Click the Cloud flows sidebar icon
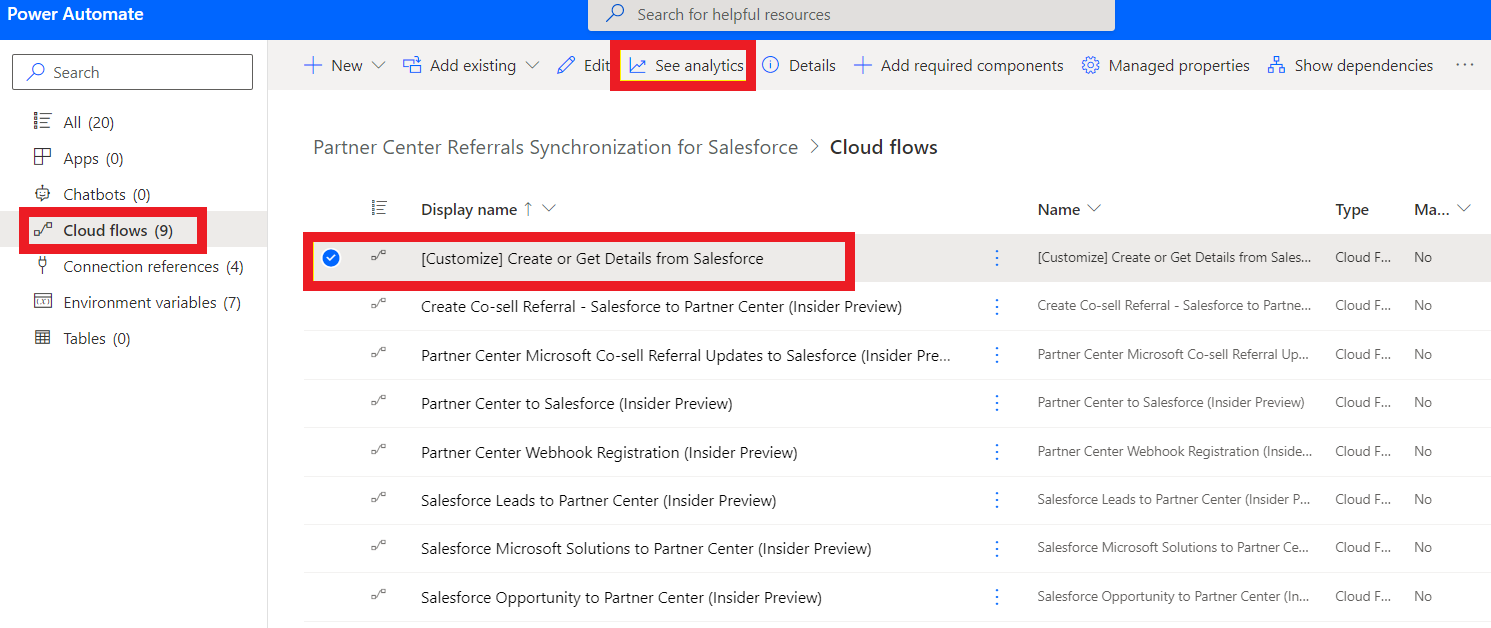The image size is (1491, 628). click(x=42, y=231)
